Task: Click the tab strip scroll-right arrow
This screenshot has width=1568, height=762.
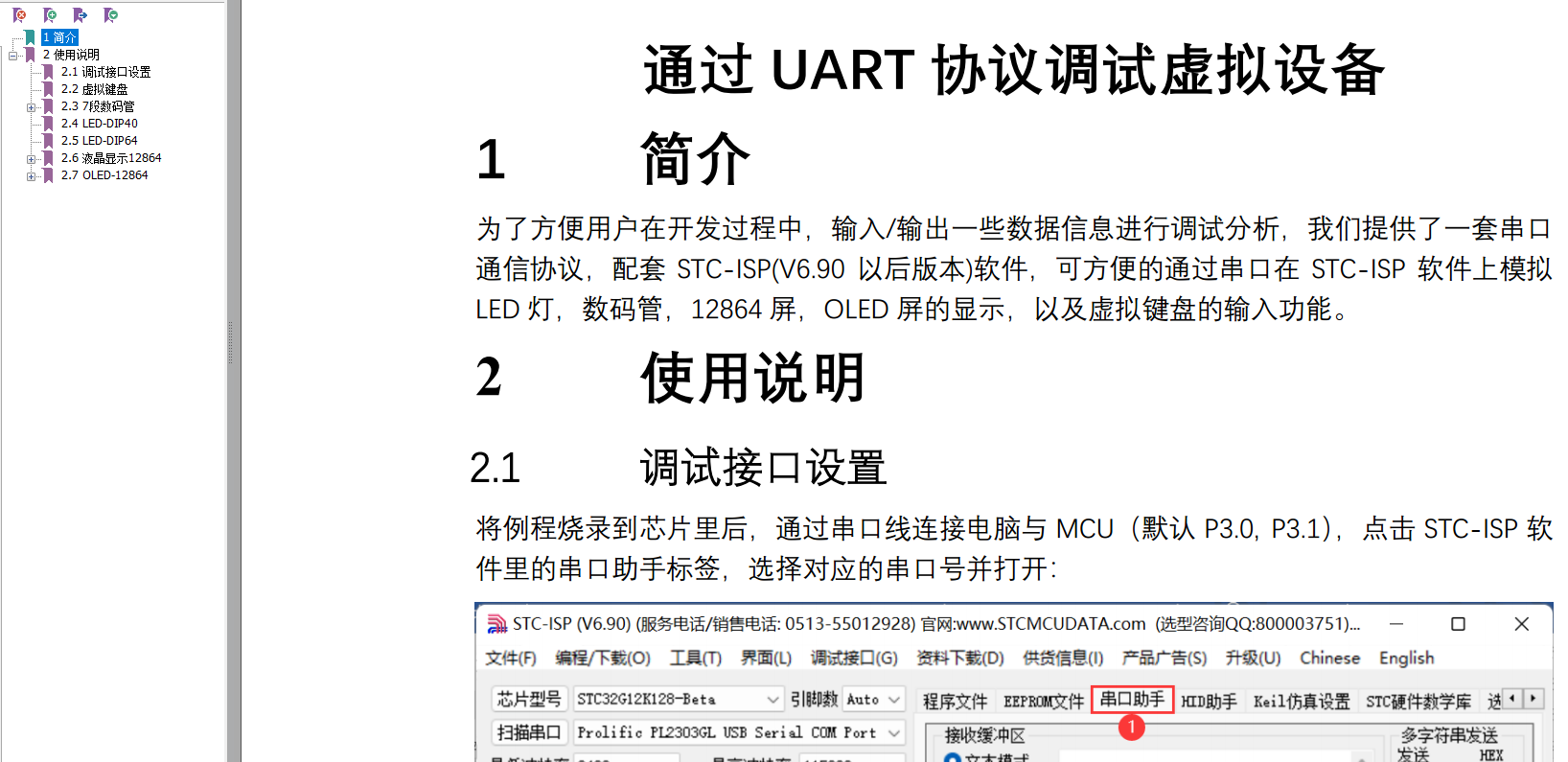Action: pyautogui.click(x=1533, y=698)
